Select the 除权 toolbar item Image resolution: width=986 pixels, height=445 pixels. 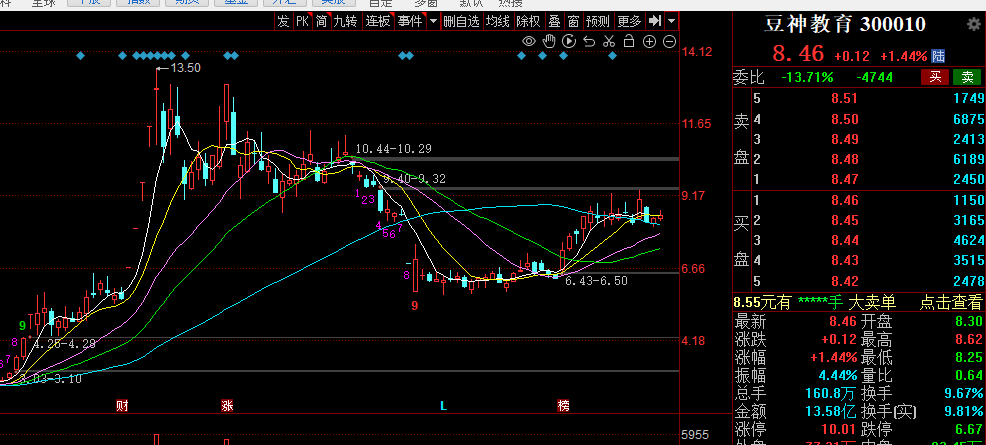528,21
